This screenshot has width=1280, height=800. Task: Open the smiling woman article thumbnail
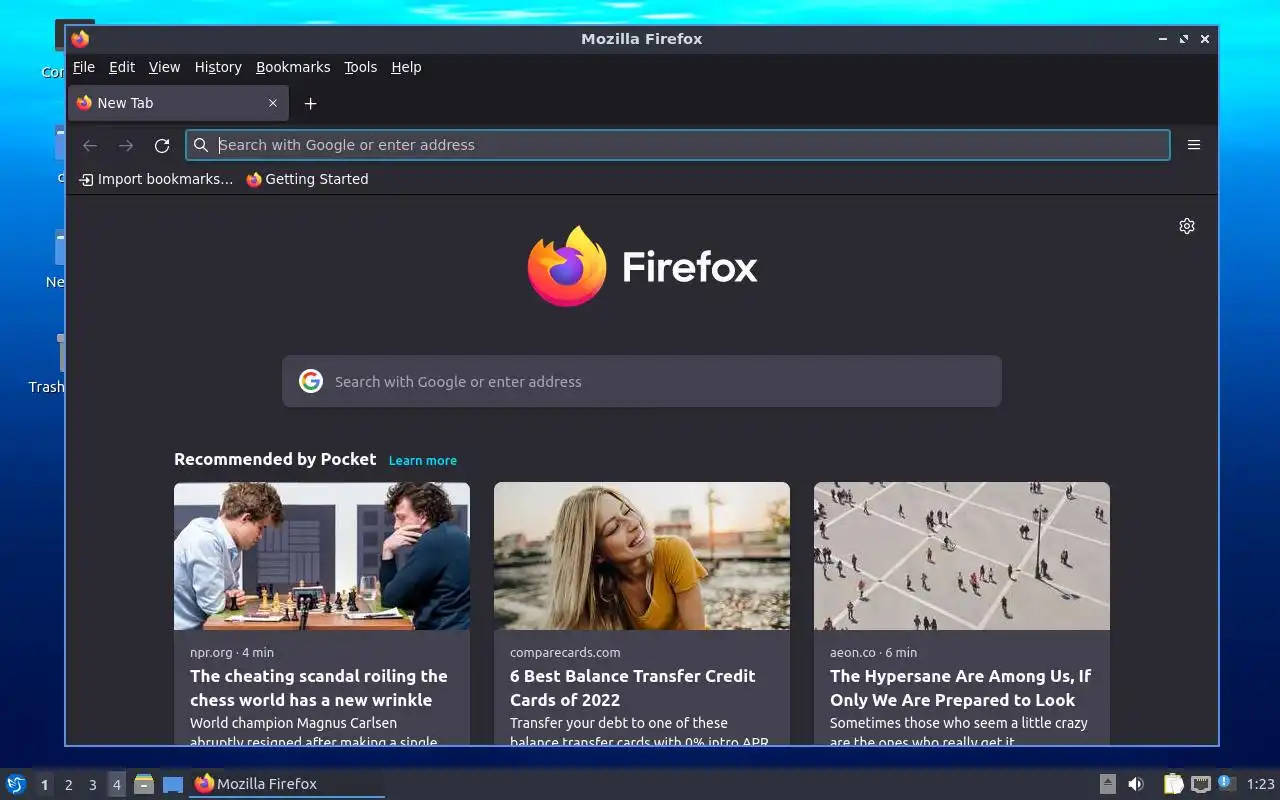(642, 556)
